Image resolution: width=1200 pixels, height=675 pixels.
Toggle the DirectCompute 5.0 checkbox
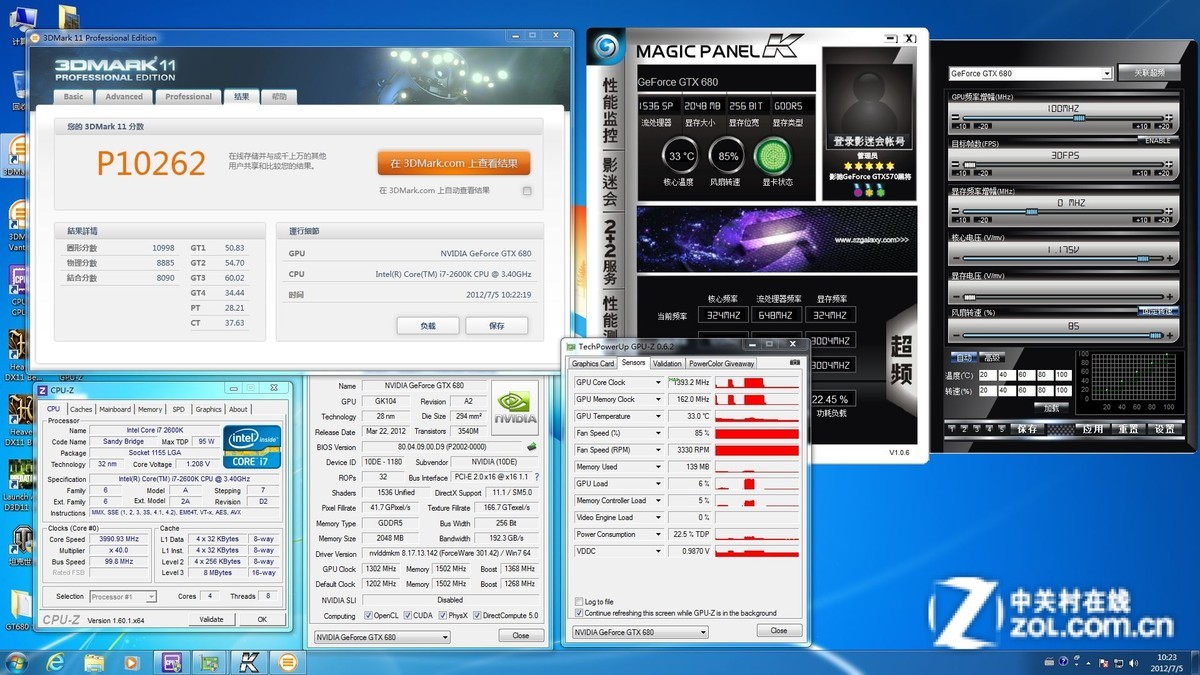click(x=477, y=615)
